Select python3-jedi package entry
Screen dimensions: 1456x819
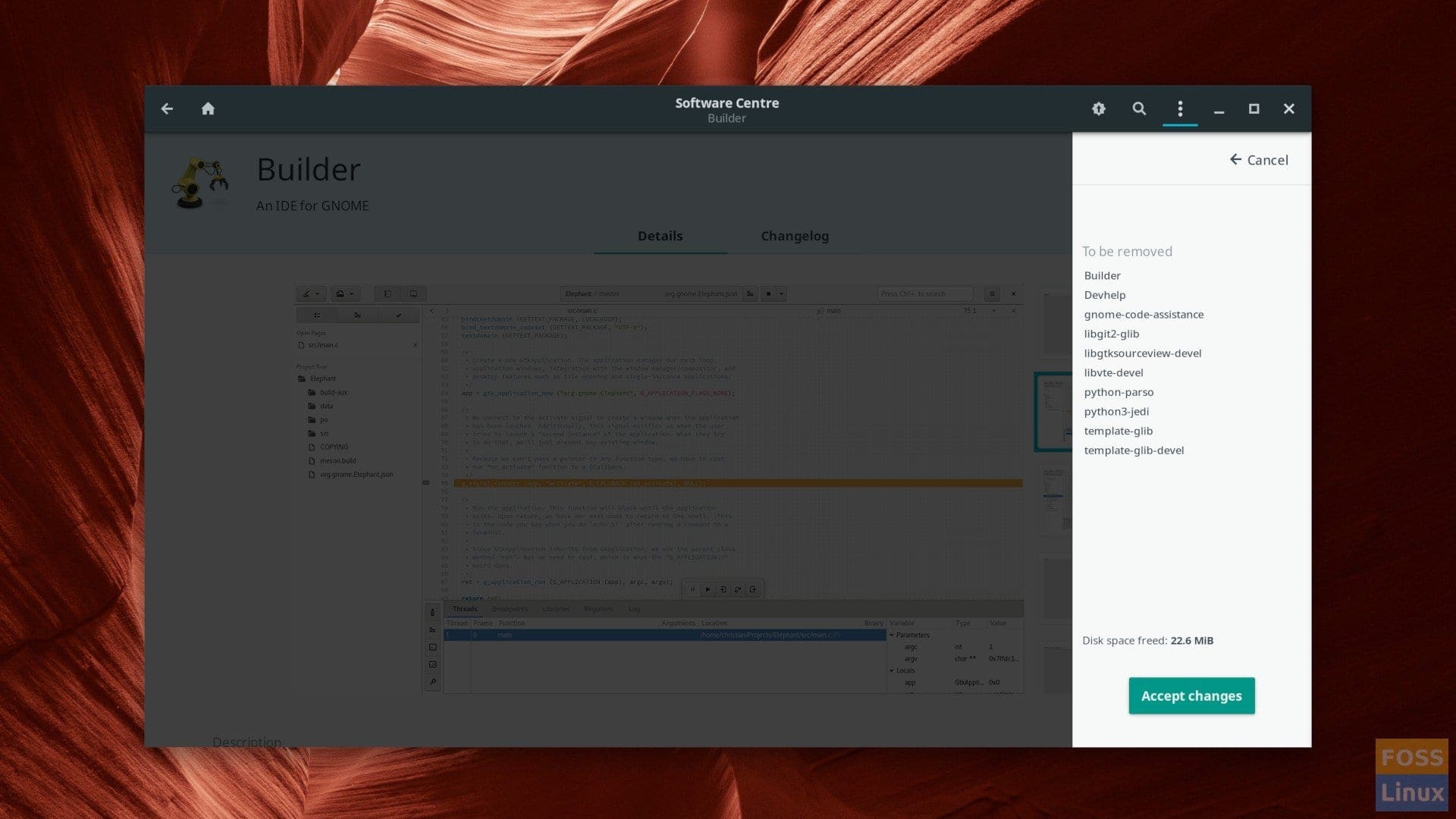click(1116, 412)
